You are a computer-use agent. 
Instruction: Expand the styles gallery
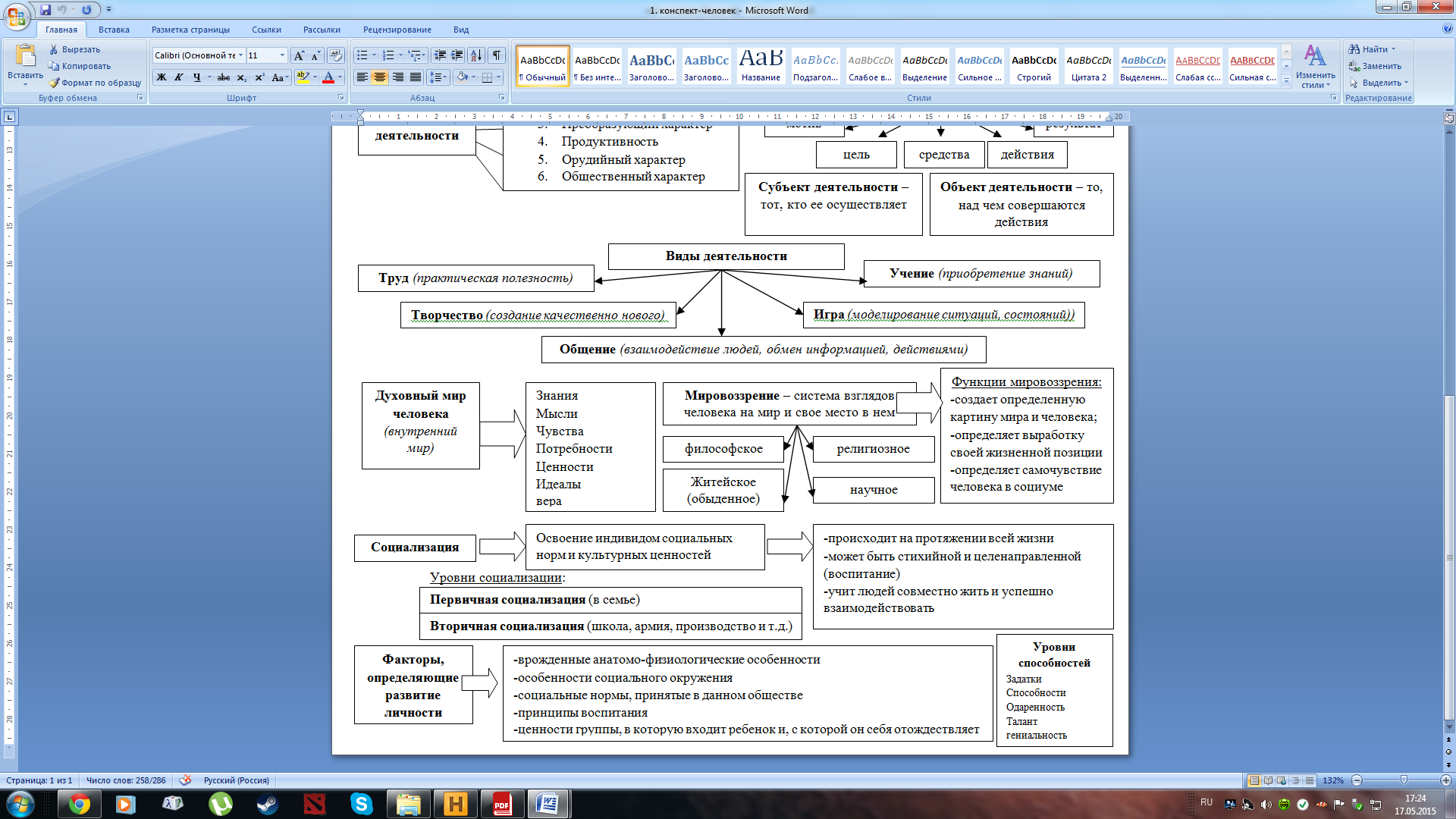click(x=1286, y=80)
